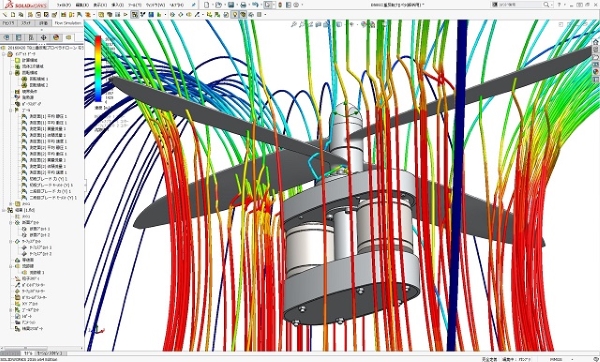Click the Home icon in right task pane

pyautogui.click(x=595, y=42)
